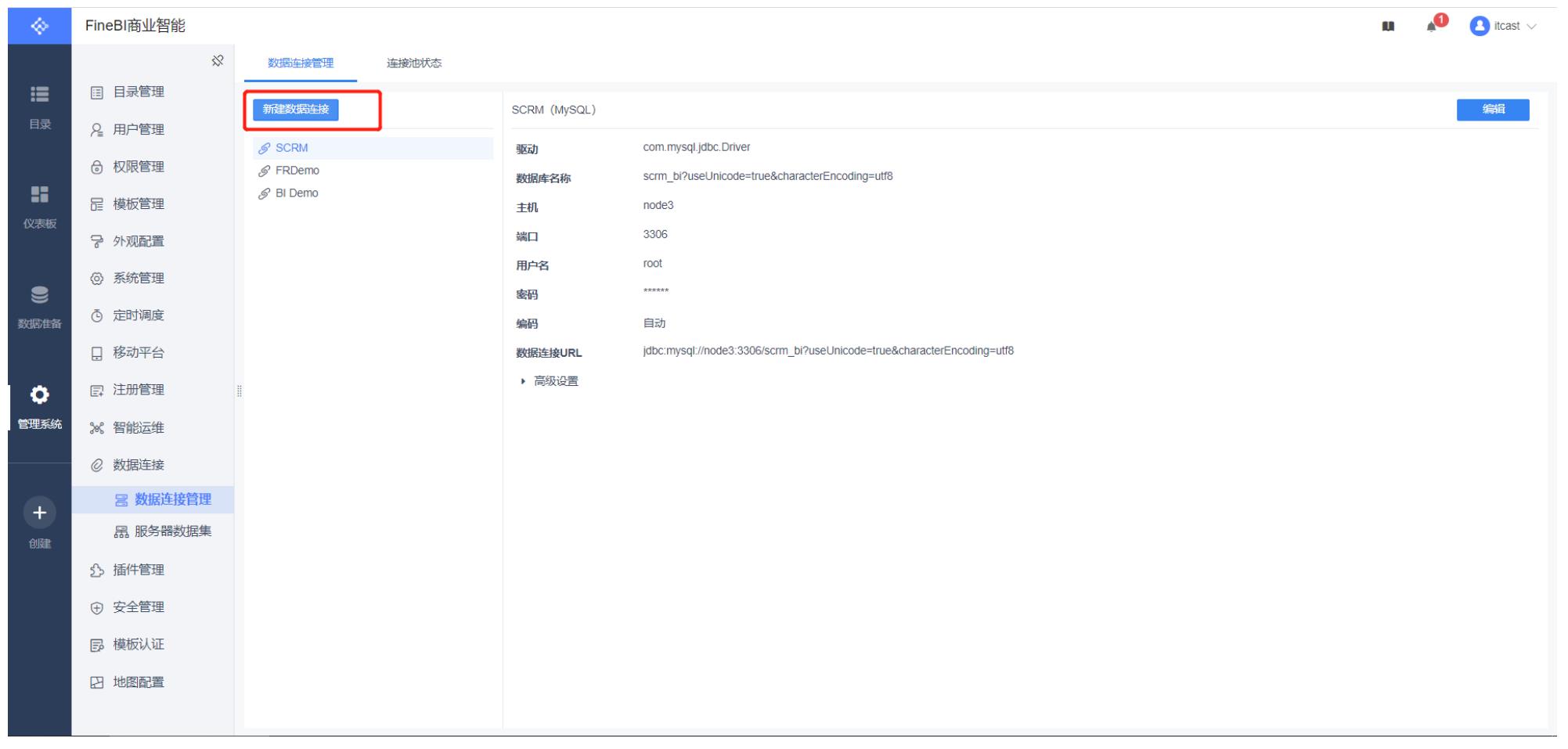
Task: Click the 数据连接 paperclip icon
Action: coord(97,465)
